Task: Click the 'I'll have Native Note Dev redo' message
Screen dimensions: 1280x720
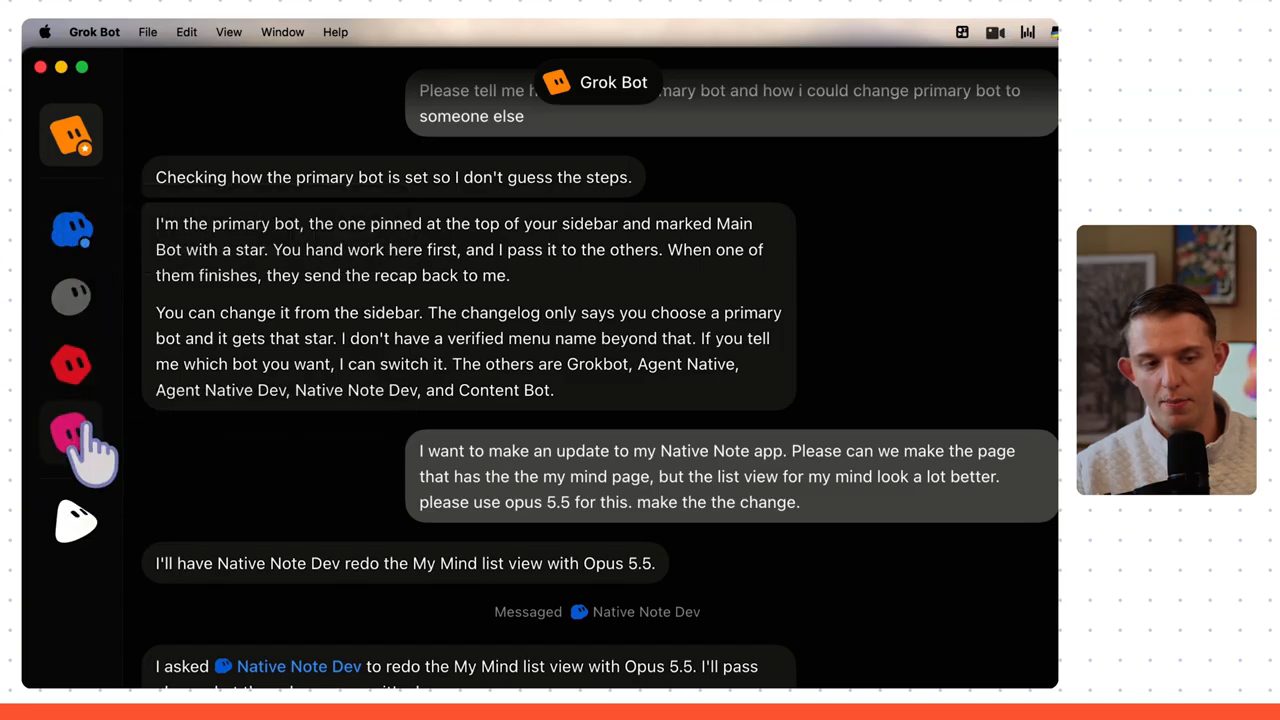Action: point(405,564)
